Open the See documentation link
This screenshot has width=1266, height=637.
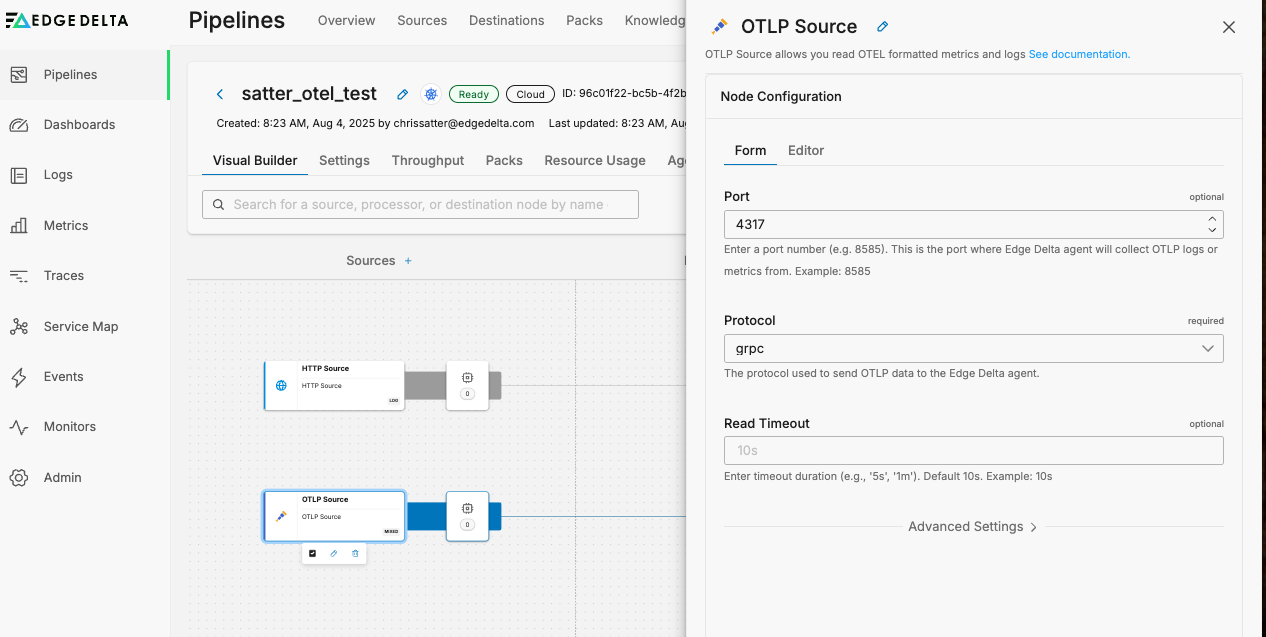[1079, 54]
